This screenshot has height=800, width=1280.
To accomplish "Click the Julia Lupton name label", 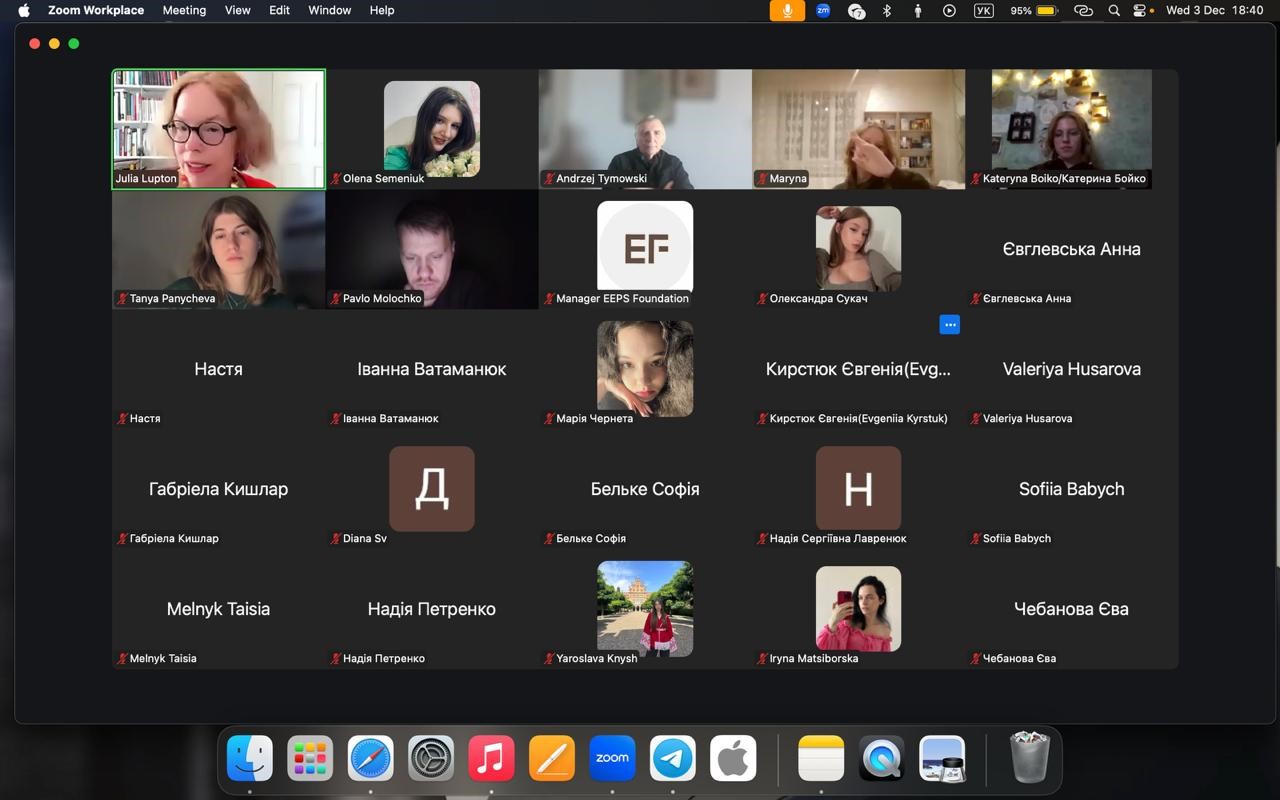I will [x=146, y=179].
